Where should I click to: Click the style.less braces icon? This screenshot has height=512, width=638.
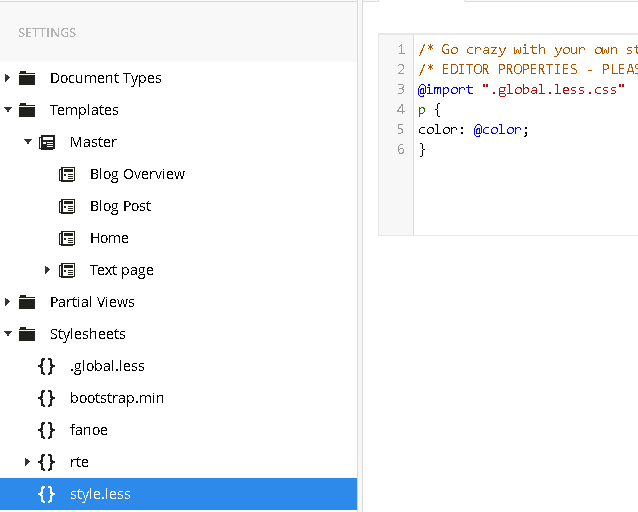pyautogui.click(x=46, y=494)
